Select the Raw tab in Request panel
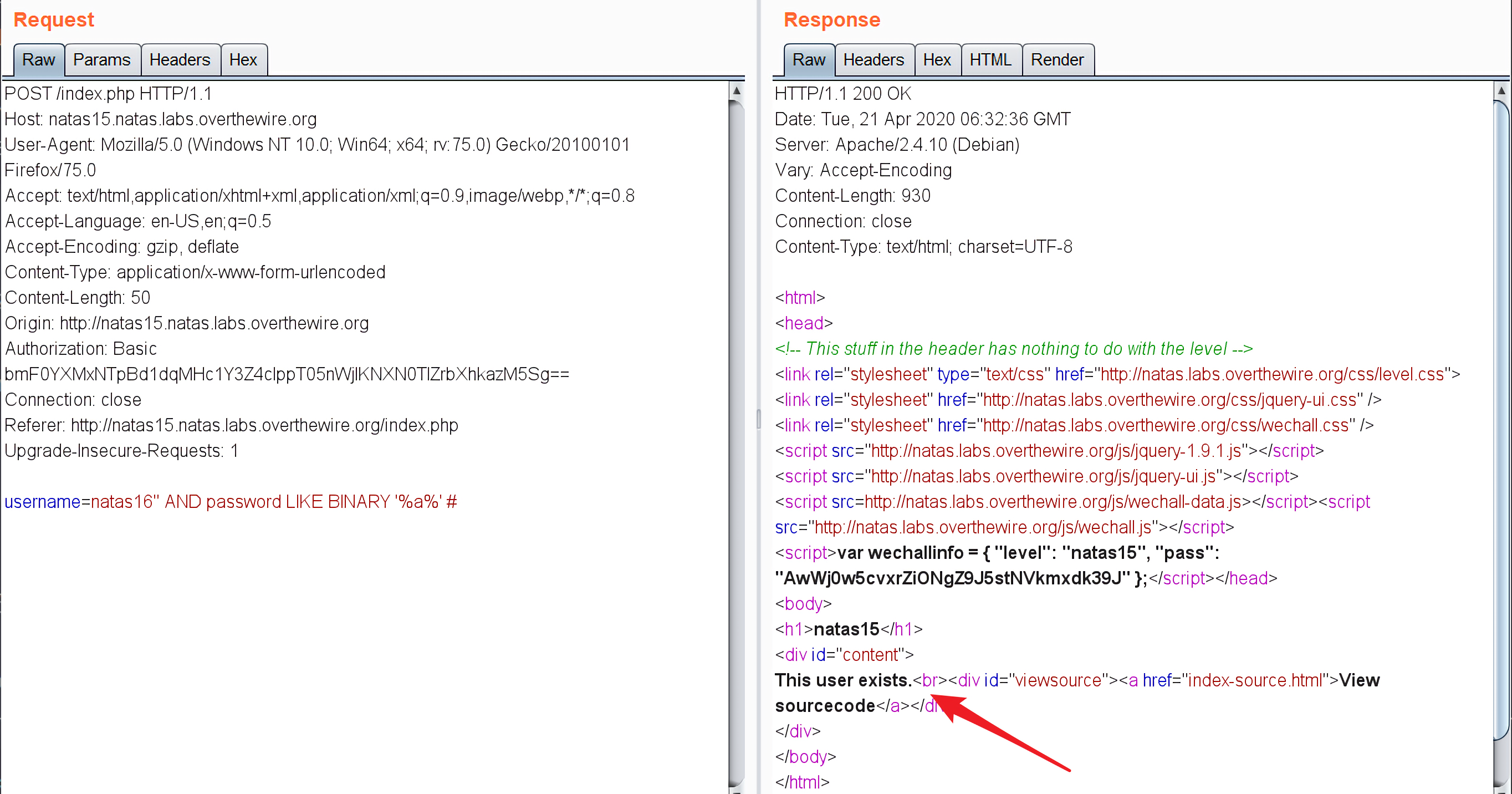1512x794 pixels. click(39, 60)
